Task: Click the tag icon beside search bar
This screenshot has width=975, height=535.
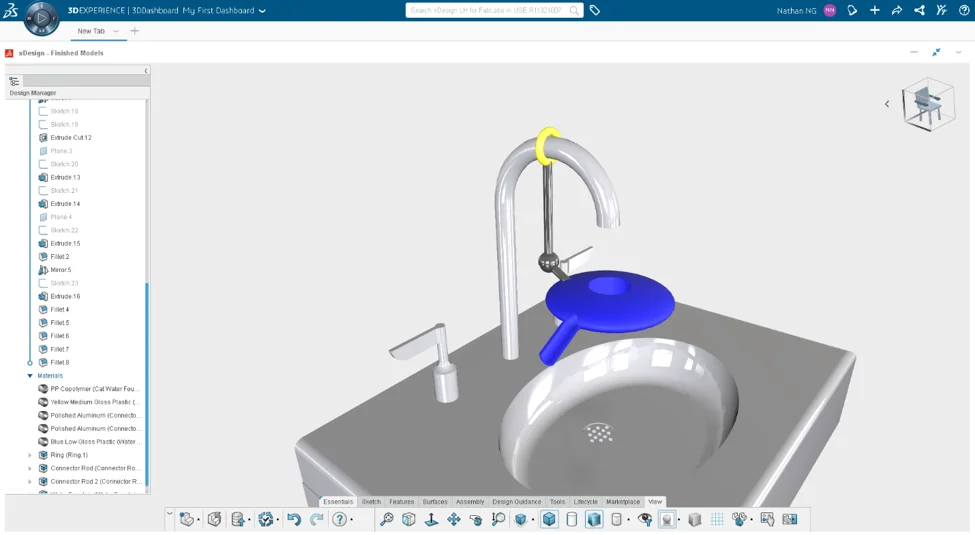Action: [595, 10]
